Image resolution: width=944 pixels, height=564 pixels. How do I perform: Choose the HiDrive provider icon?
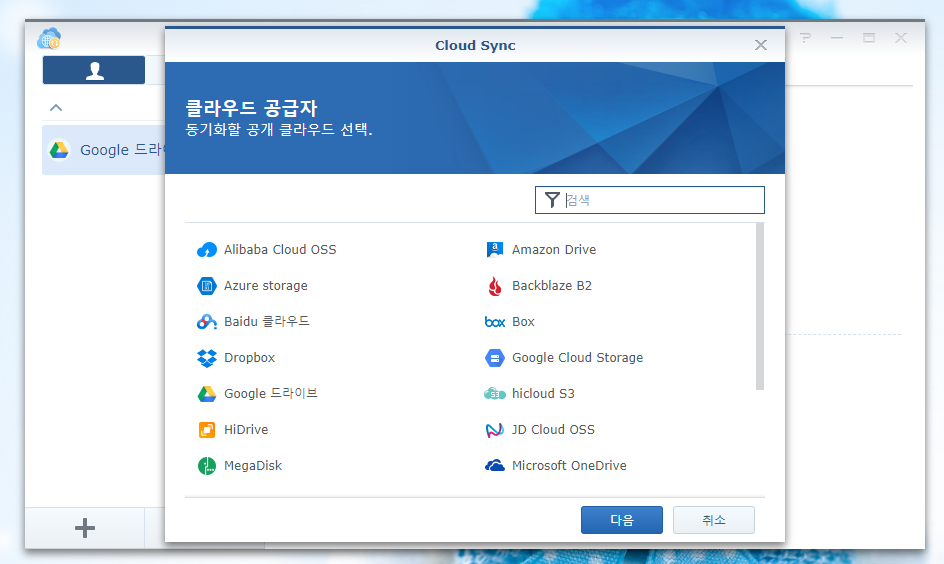(207, 430)
